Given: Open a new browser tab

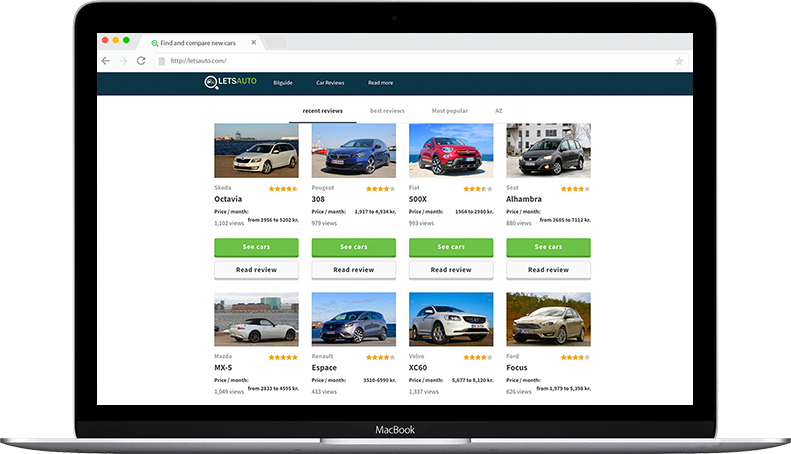Looking at the screenshot, I should pyautogui.click(x=276, y=42).
